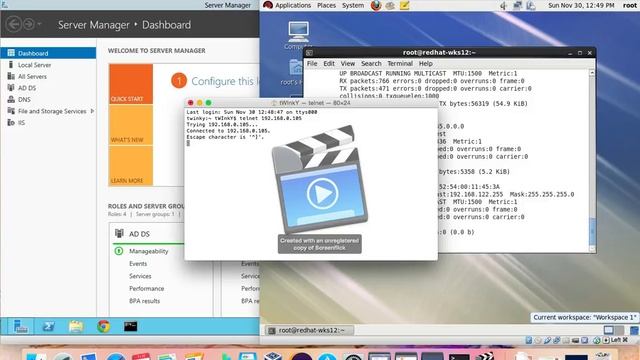Open Performance in the AD DS tile

click(147, 289)
